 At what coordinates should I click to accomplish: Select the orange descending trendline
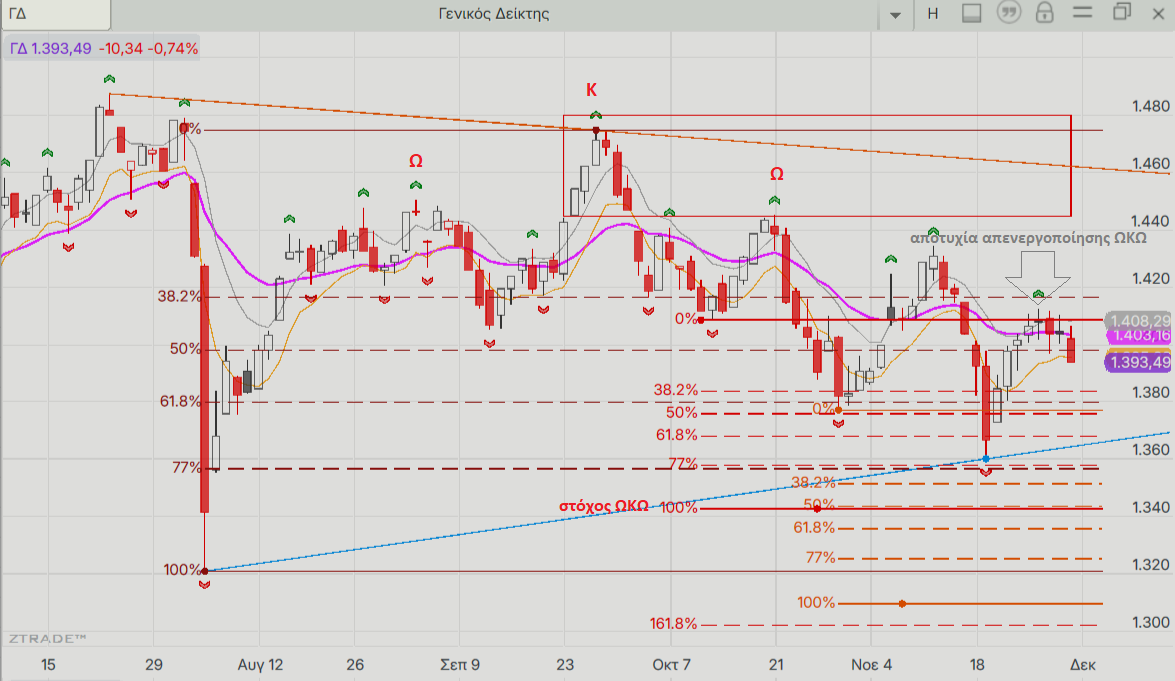(639, 134)
